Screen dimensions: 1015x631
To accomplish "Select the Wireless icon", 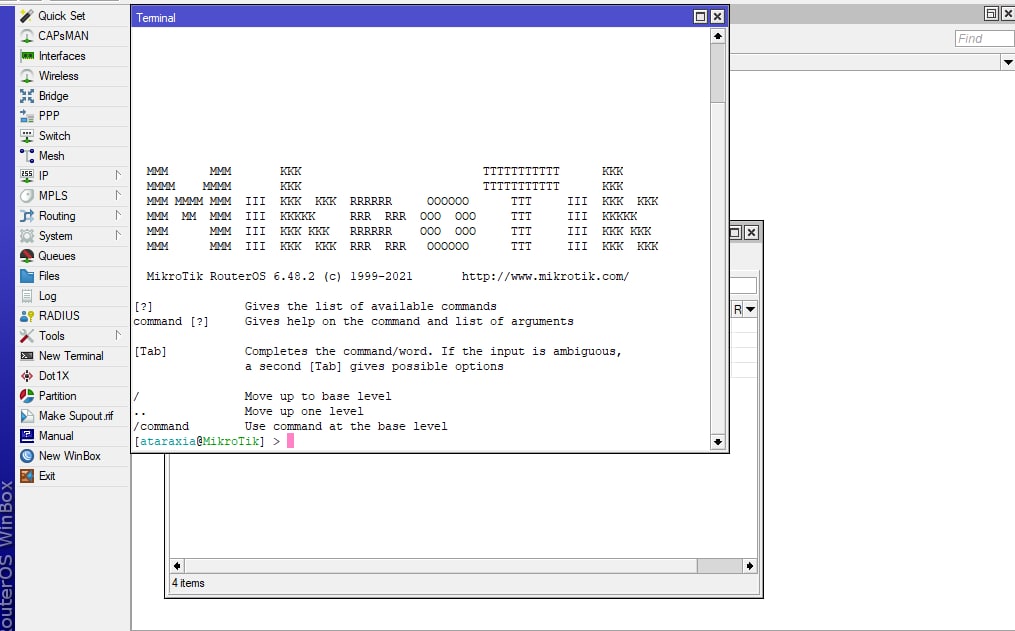I will pyautogui.click(x=27, y=76).
